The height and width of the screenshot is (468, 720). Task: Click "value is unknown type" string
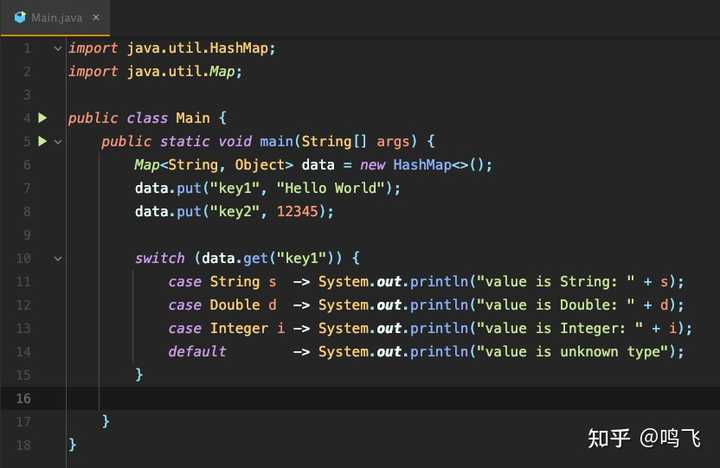point(573,351)
